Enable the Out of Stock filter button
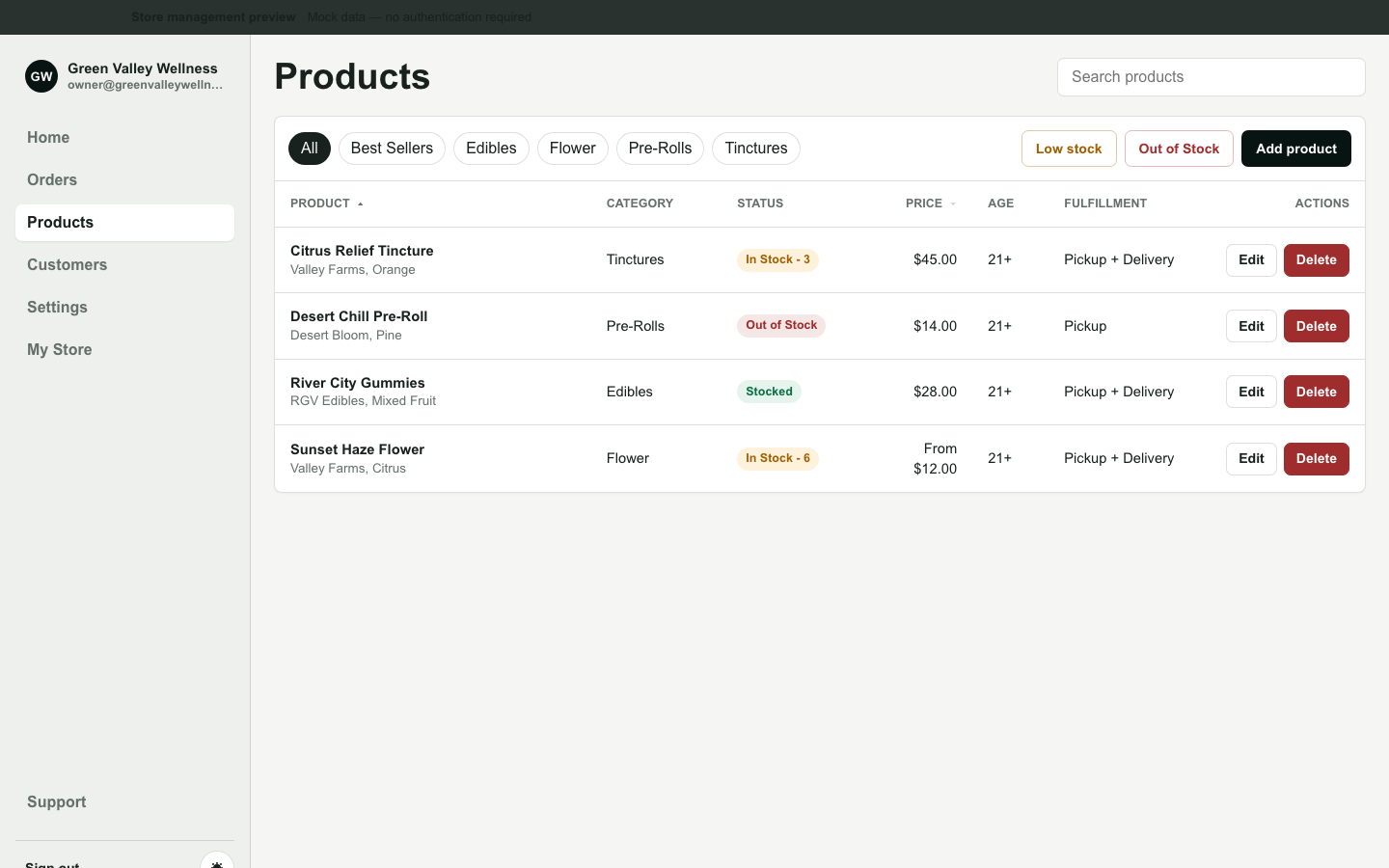Screen dimensions: 1389x868 1179,149
